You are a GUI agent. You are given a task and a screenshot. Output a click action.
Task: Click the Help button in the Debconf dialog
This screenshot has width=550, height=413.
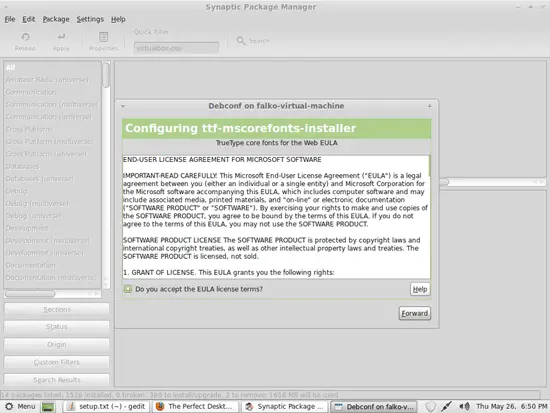tap(420, 289)
